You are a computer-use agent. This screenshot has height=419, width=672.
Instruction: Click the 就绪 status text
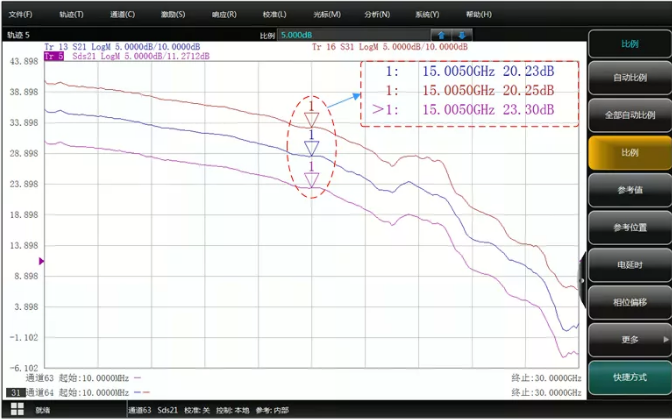pyautogui.click(x=43, y=410)
